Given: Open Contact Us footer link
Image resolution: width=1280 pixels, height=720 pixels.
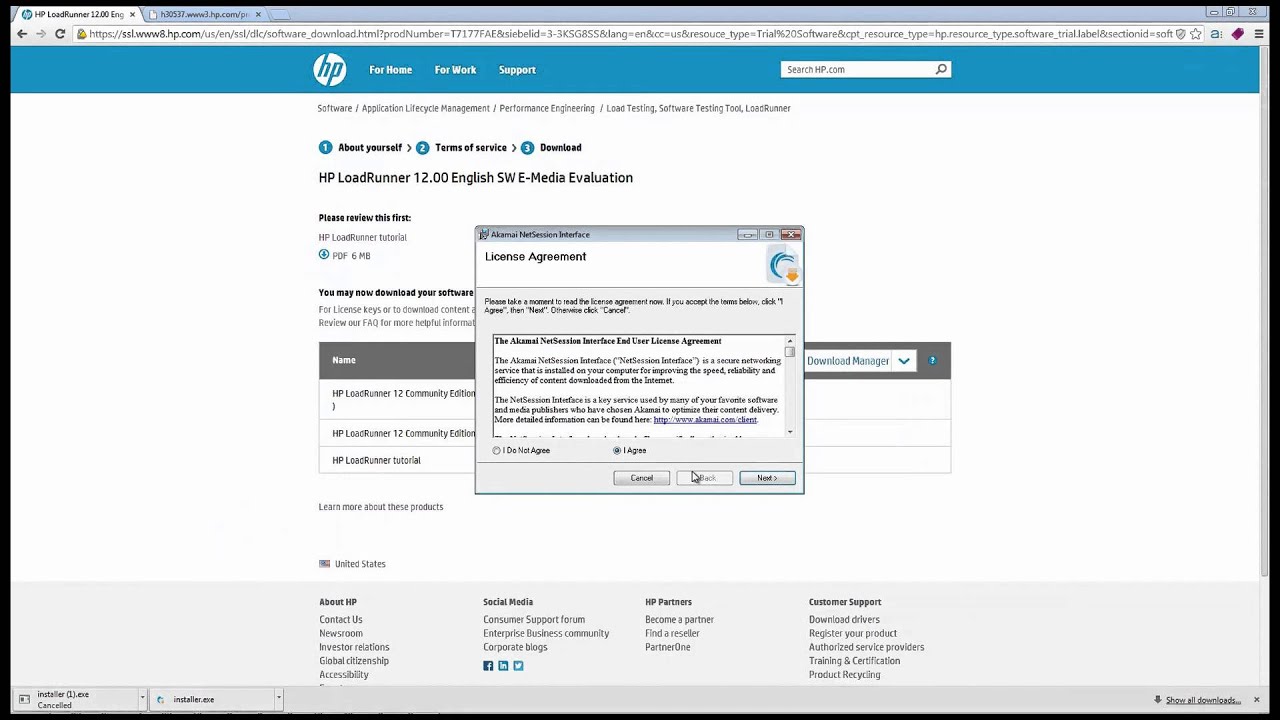Looking at the screenshot, I should 341,620.
